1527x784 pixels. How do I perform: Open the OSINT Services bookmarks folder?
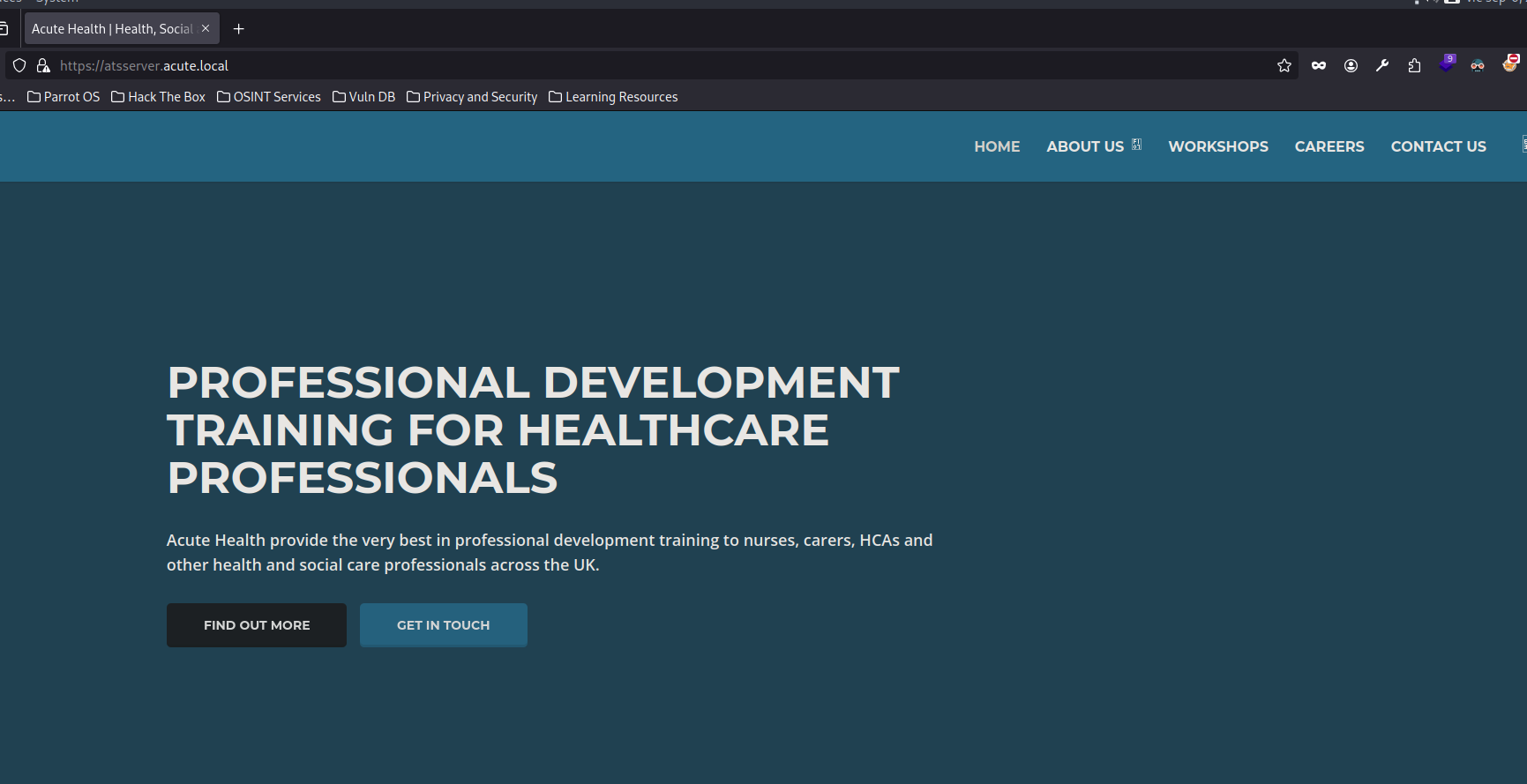[x=269, y=97]
